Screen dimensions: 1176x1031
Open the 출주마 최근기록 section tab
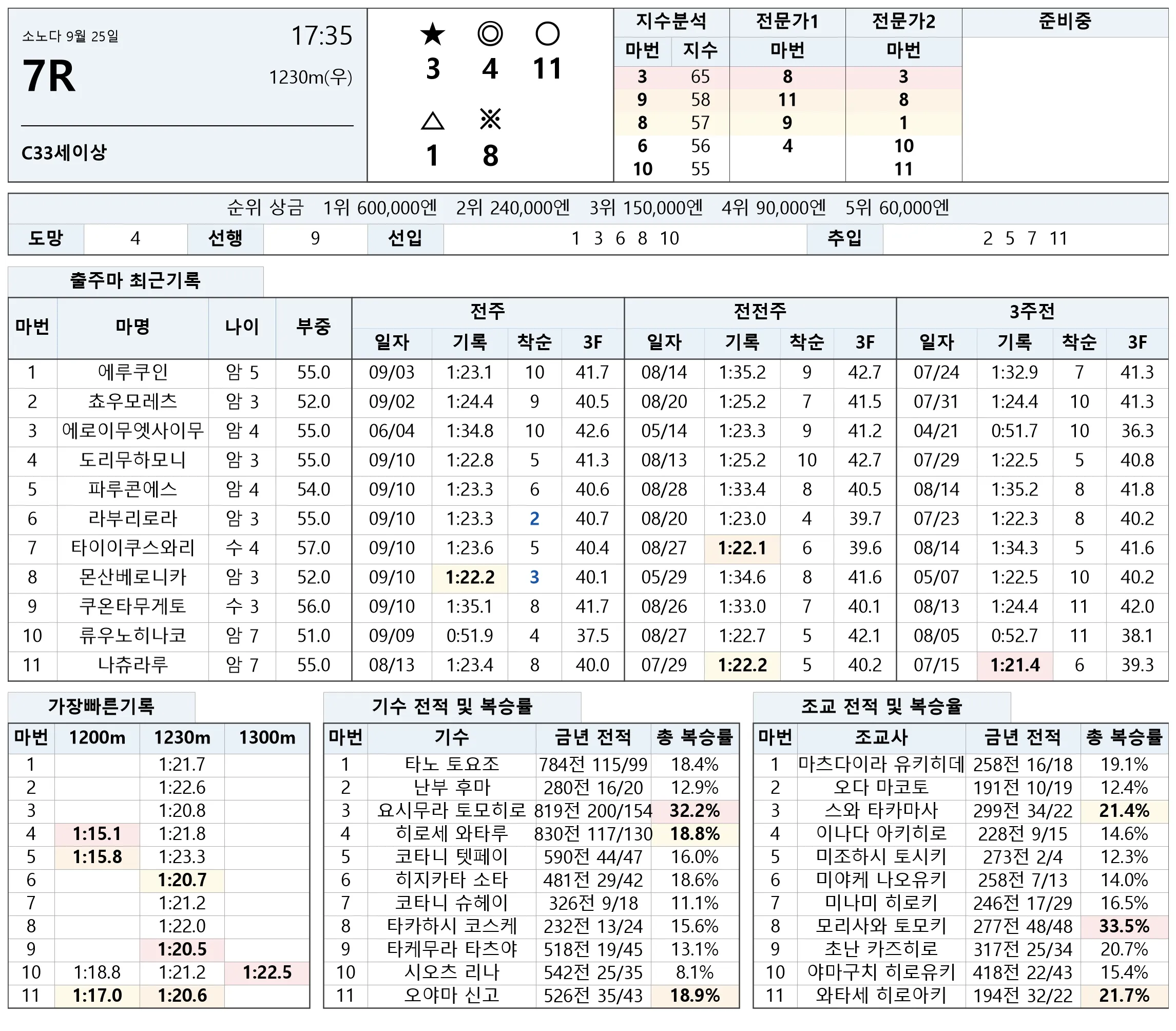coord(136,281)
